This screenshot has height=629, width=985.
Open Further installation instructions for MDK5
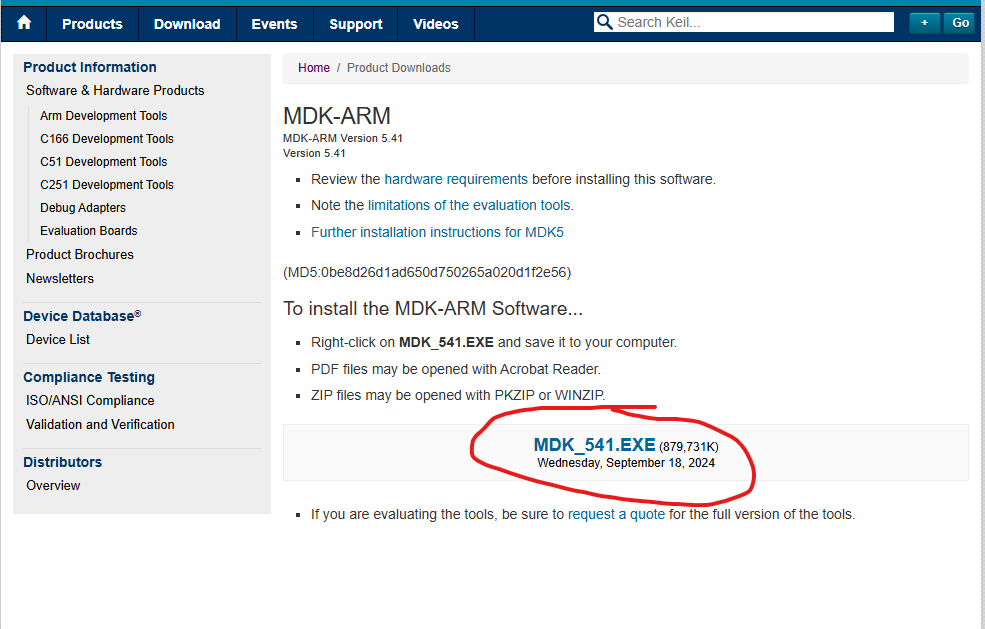click(437, 232)
